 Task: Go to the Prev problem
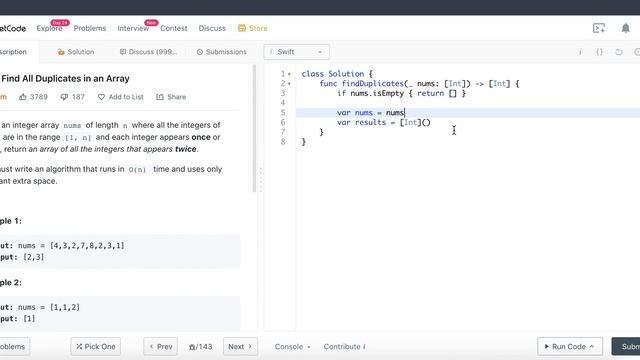(160, 347)
